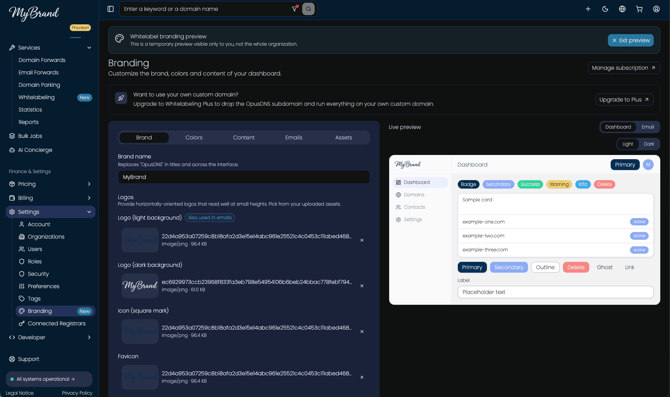Click the Brand name input field
Viewport: 670px width, 397px height.
[244, 177]
